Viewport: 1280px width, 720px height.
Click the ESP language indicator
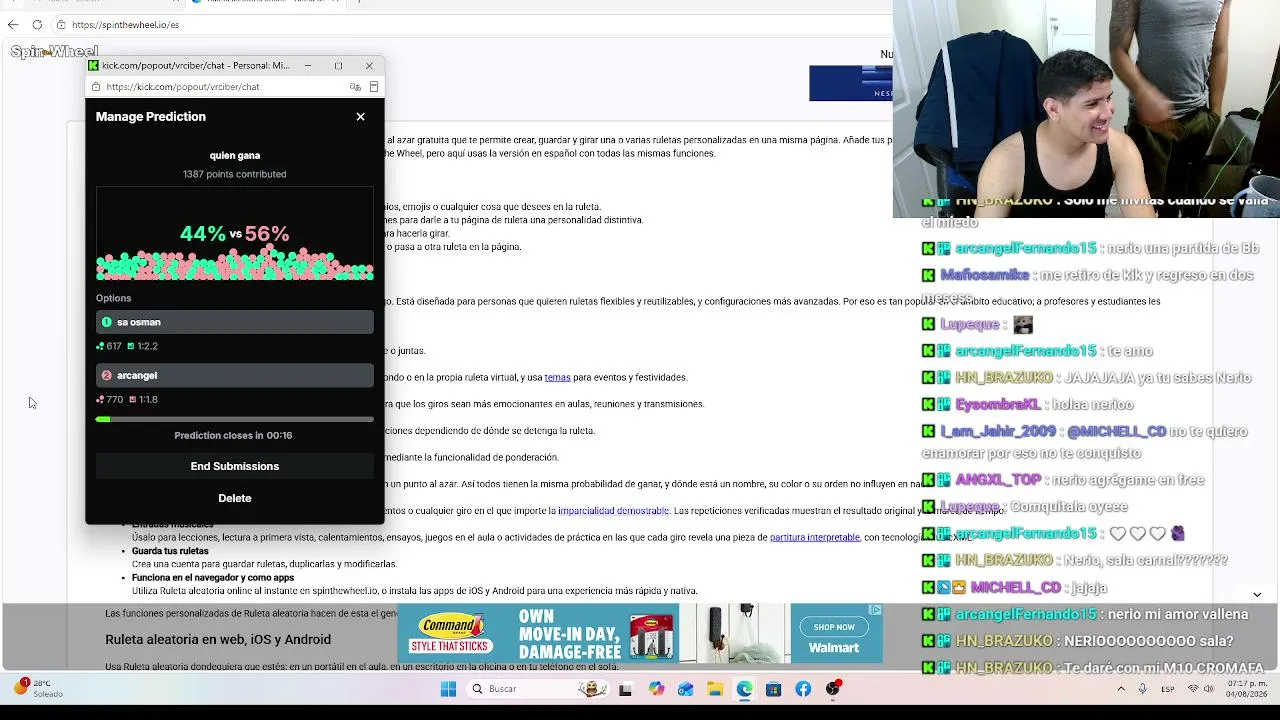tap(1168, 689)
